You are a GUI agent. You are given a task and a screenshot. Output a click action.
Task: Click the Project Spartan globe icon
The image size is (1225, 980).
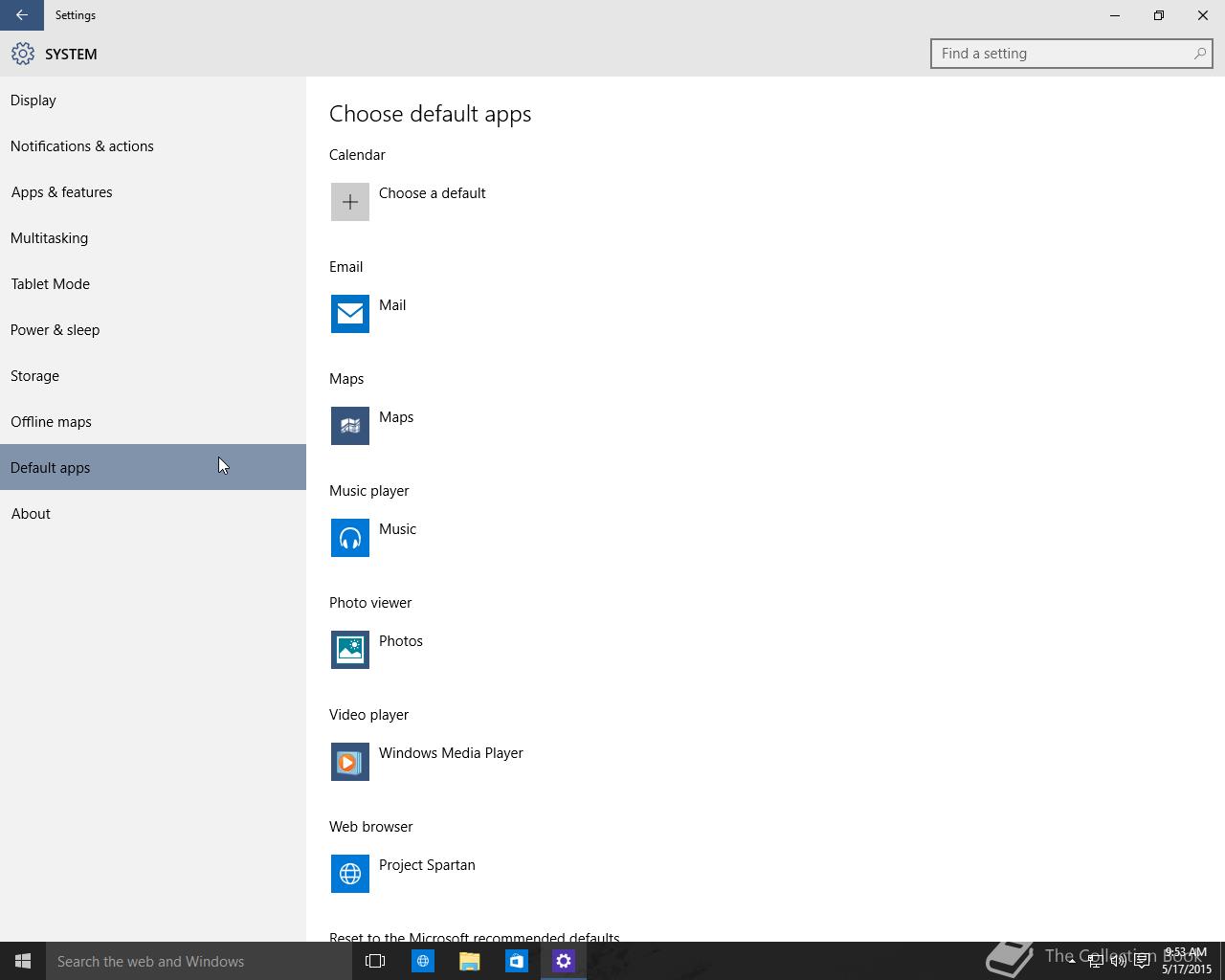click(350, 874)
